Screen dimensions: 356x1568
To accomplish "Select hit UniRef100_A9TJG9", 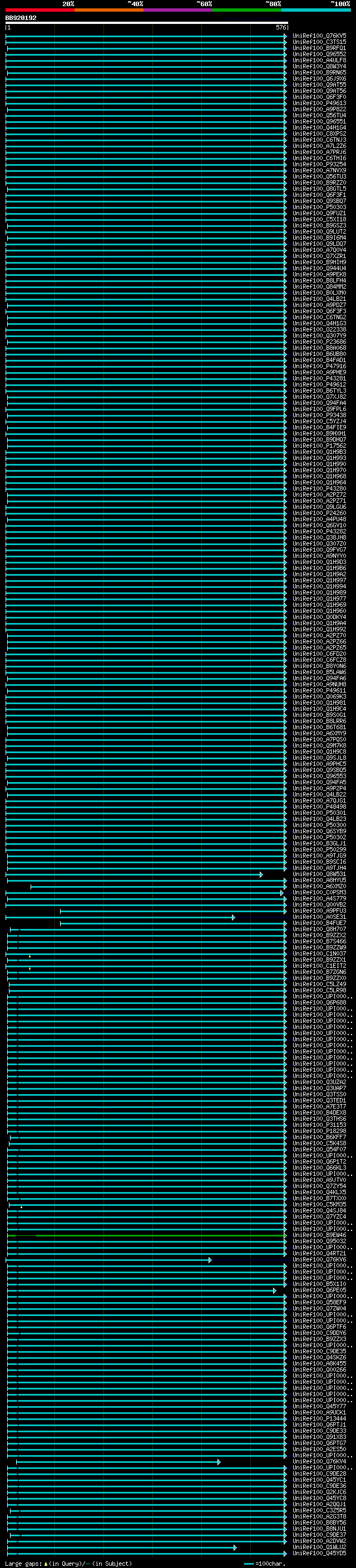I will click(319, 855).
